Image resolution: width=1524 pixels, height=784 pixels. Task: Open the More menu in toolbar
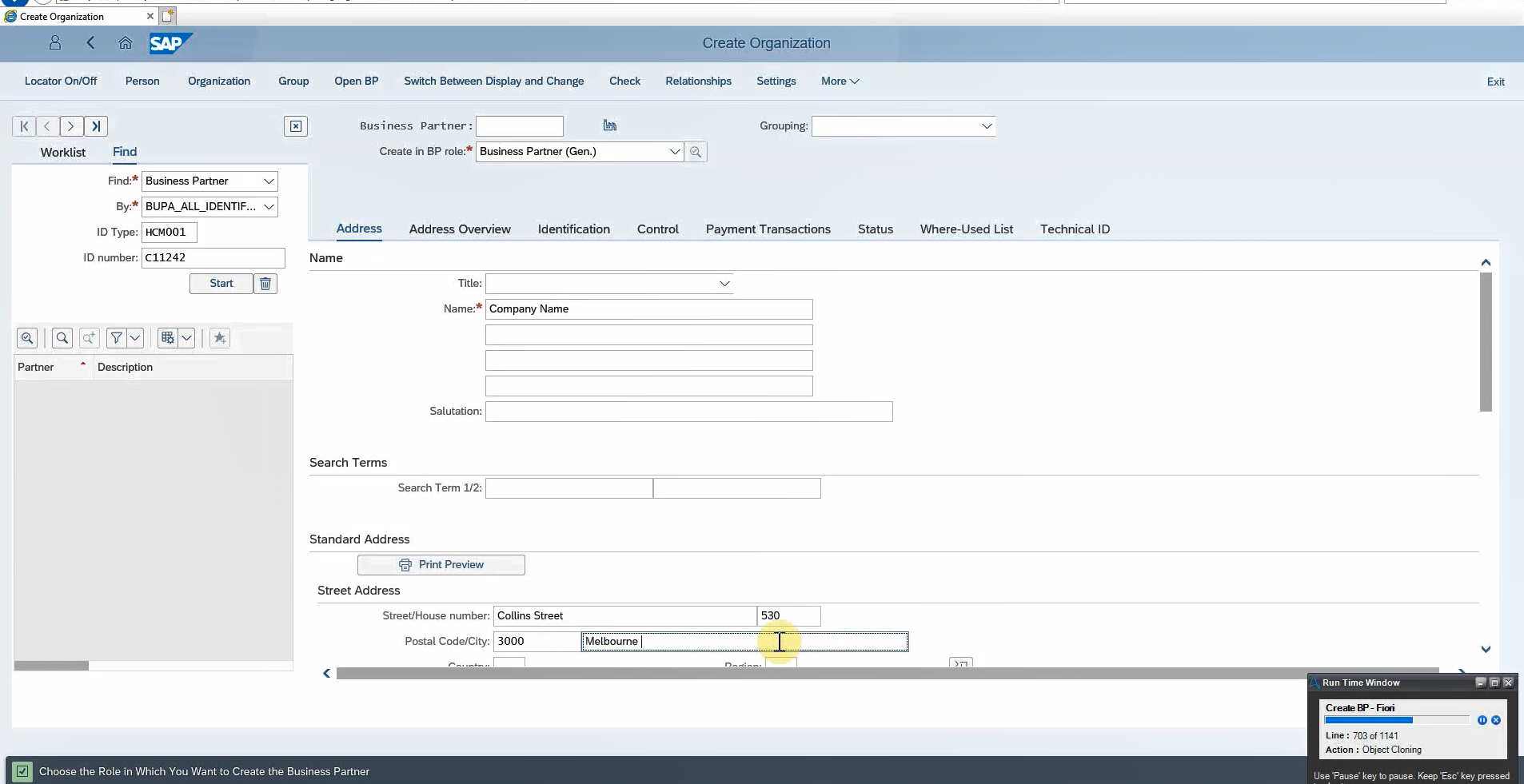(x=840, y=82)
